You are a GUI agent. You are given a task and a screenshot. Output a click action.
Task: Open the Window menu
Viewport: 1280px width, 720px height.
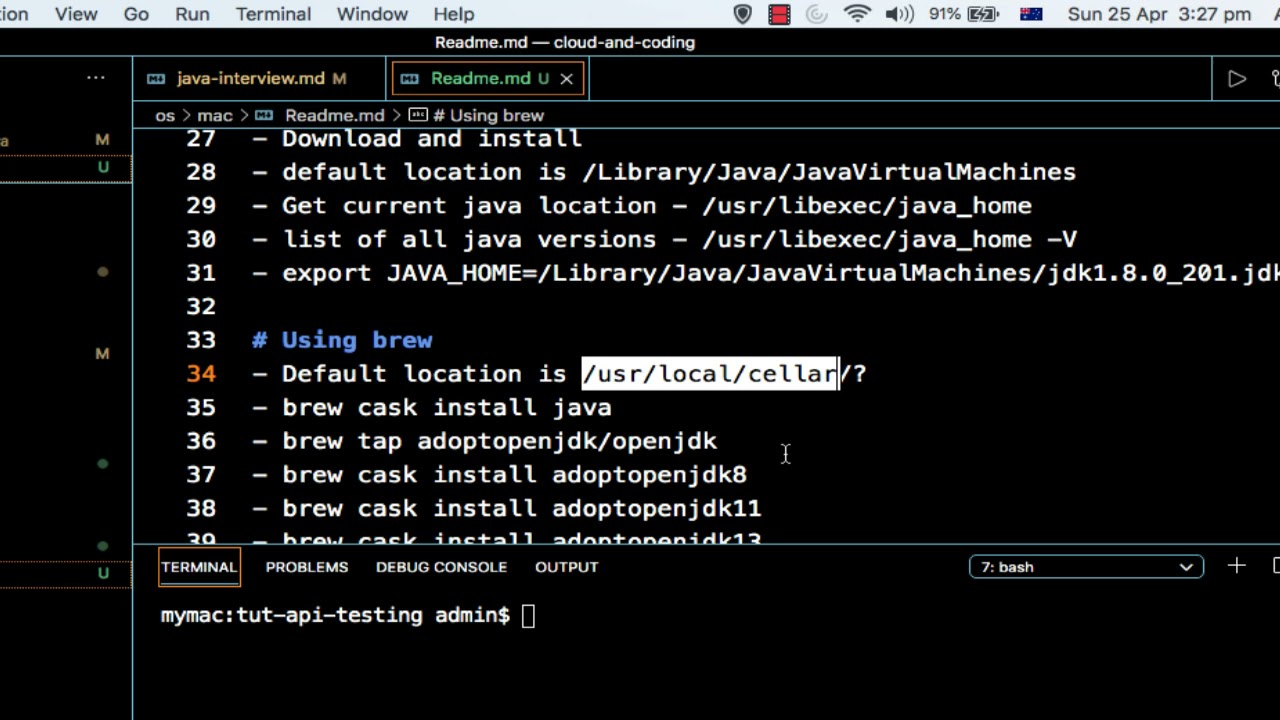coord(372,14)
